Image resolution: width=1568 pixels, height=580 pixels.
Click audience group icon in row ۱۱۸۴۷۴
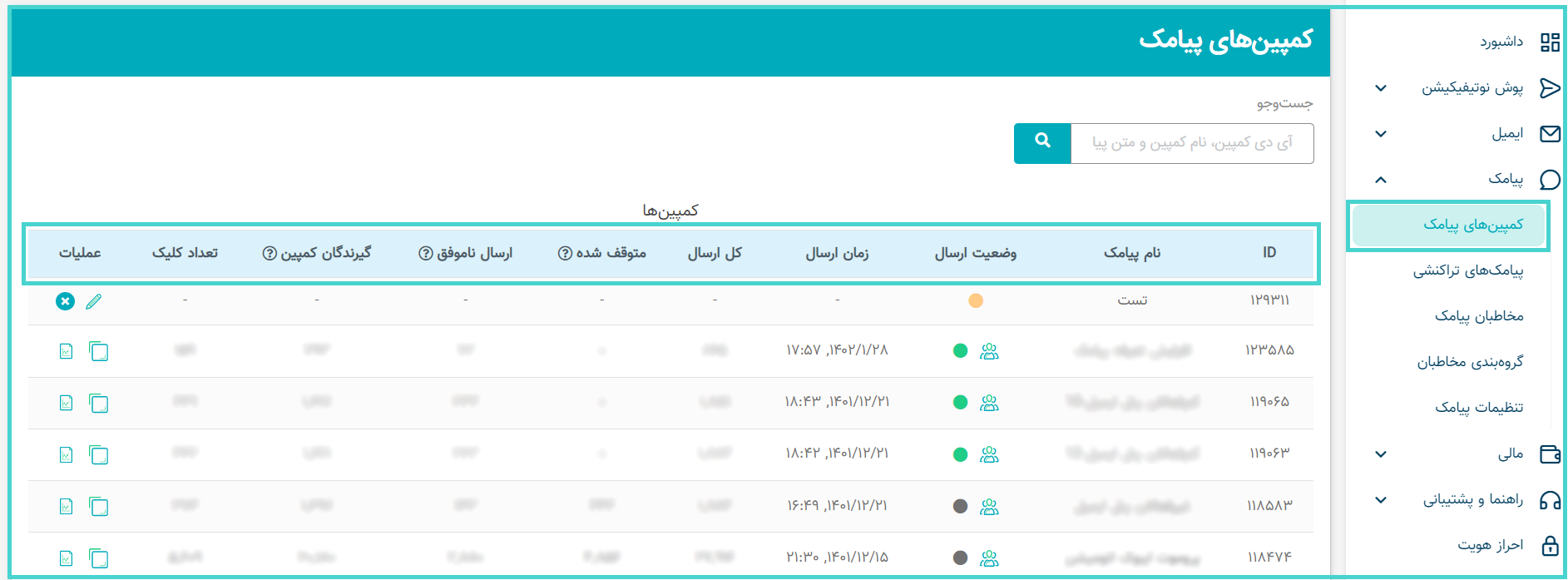click(x=989, y=558)
